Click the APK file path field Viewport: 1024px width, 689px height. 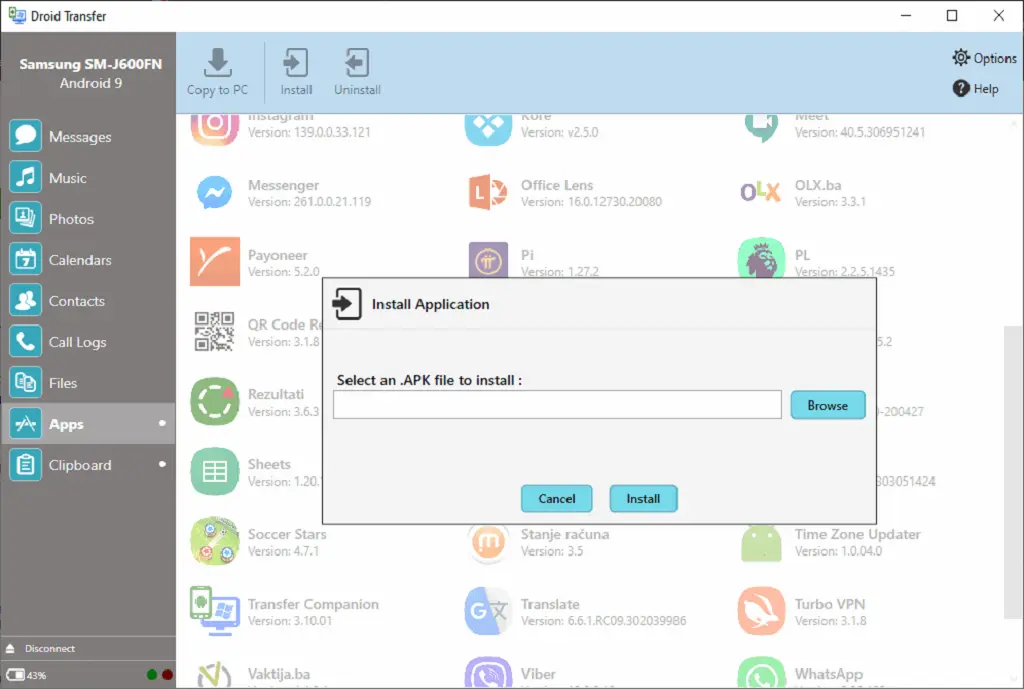pyautogui.click(x=557, y=405)
